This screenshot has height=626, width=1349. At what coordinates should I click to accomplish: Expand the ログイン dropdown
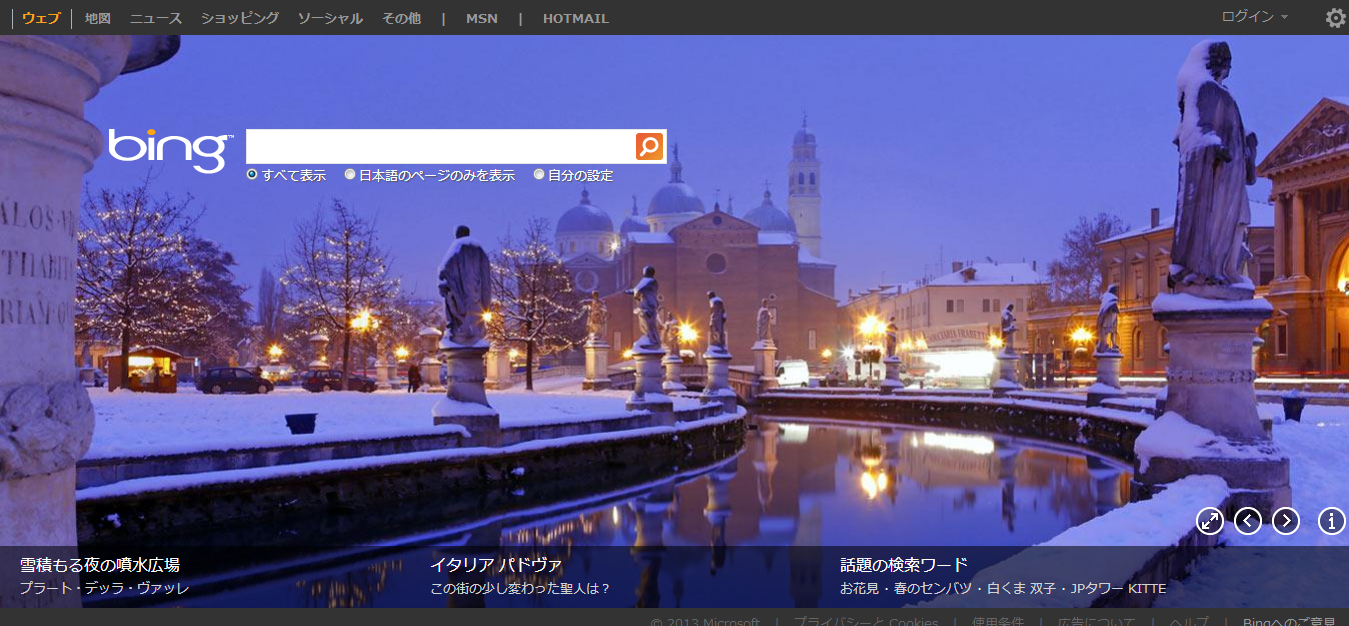pyautogui.click(x=1254, y=17)
